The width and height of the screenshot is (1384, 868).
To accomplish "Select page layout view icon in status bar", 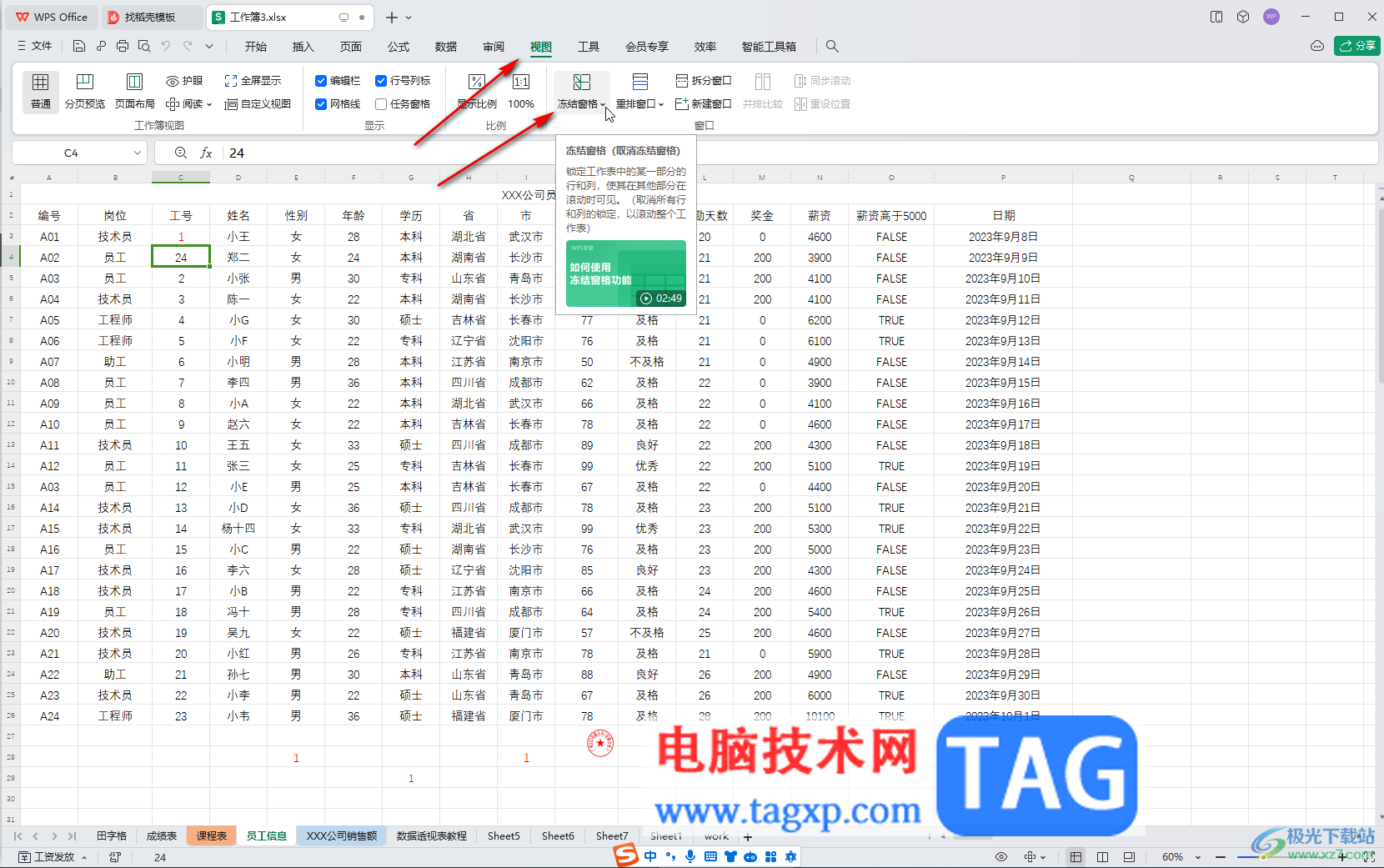I will pyautogui.click(x=1102, y=857).
